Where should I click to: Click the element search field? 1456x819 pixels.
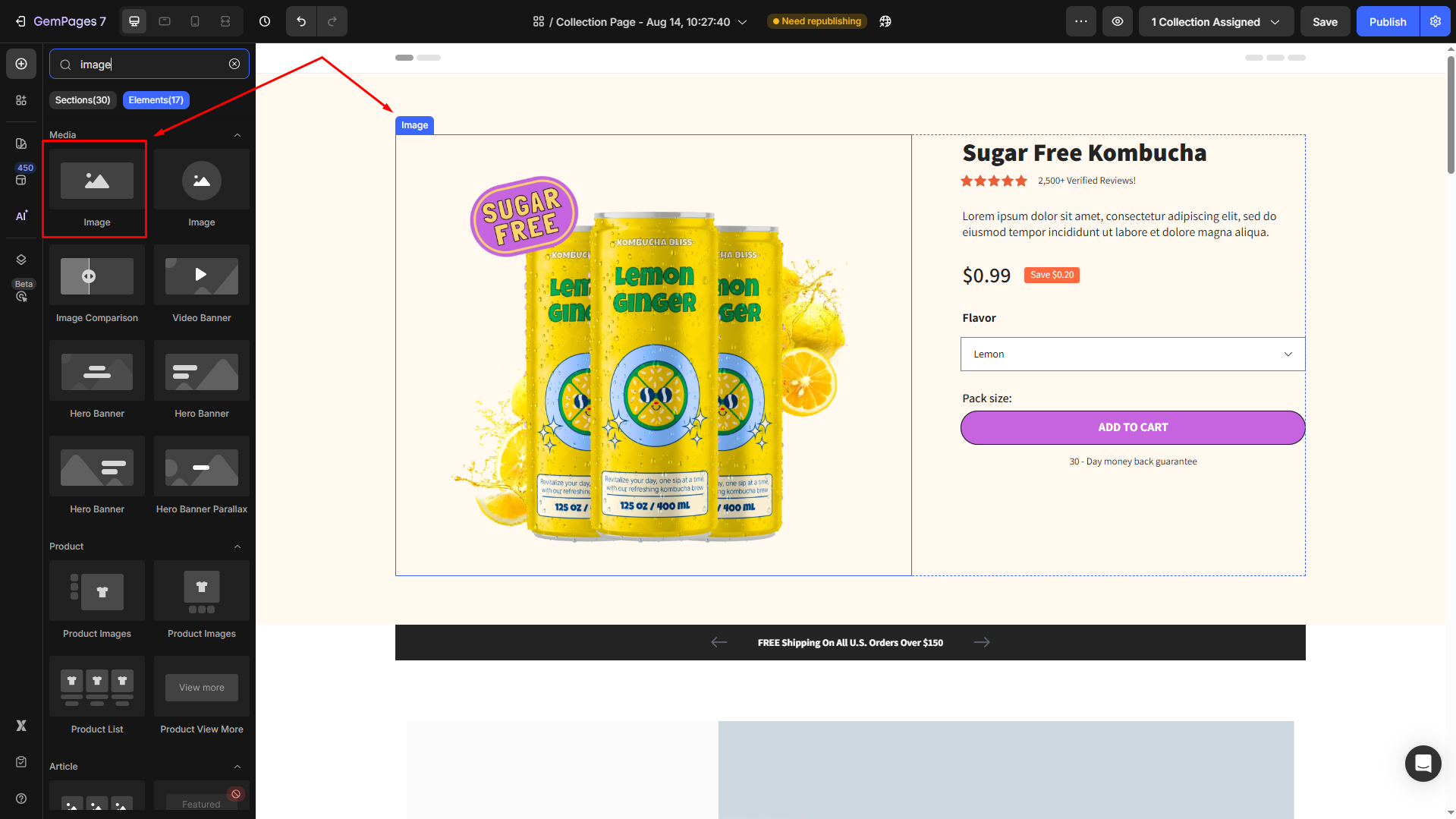[149, 64]
